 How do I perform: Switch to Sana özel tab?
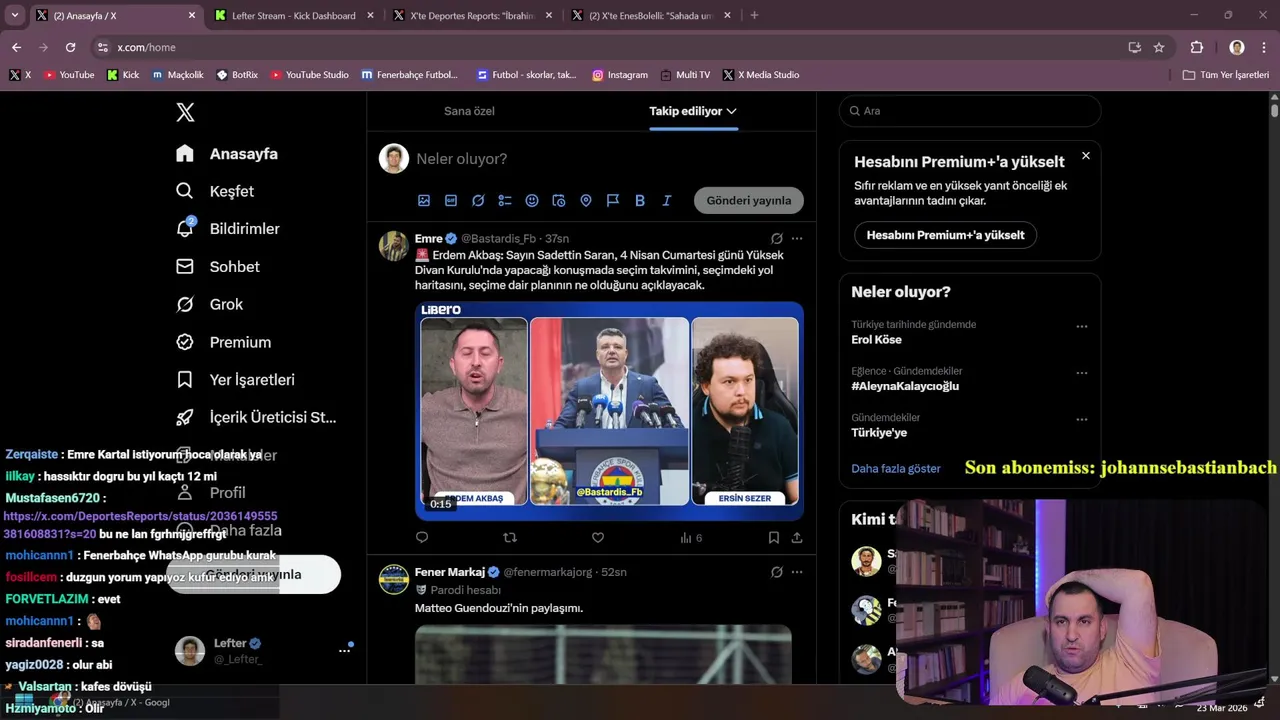coord(469,111)
